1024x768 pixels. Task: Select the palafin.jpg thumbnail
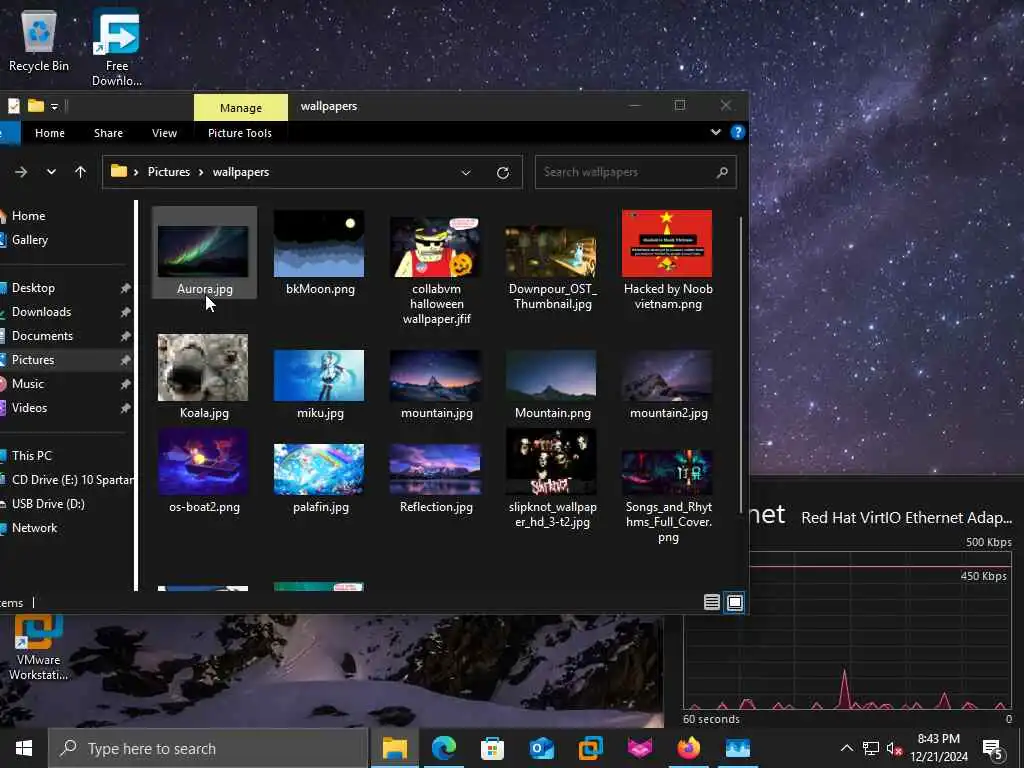(319, 470)
